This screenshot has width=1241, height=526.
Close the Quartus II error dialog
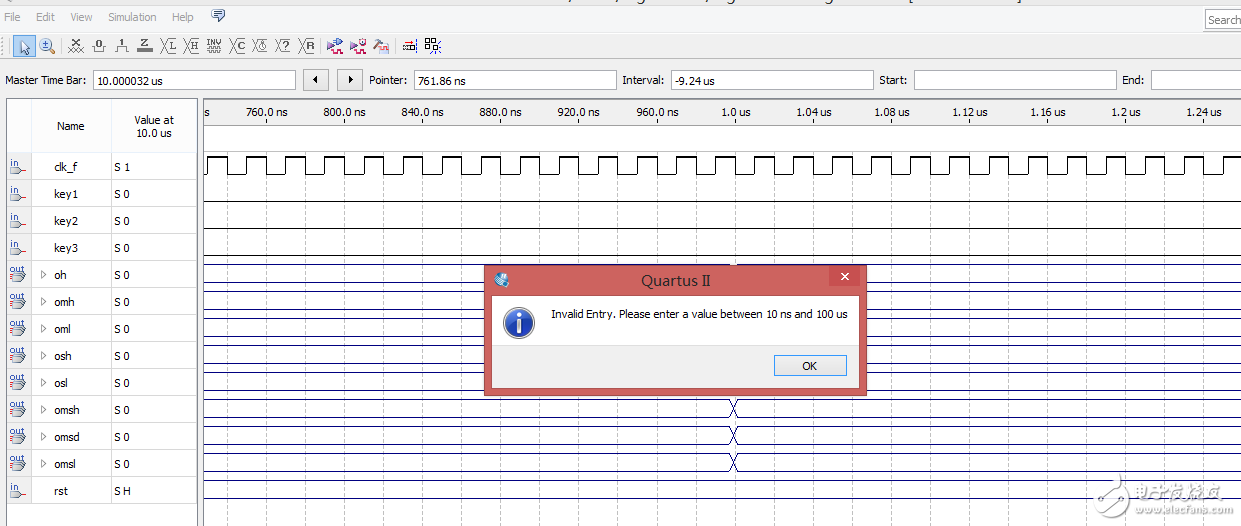(845, 277)
